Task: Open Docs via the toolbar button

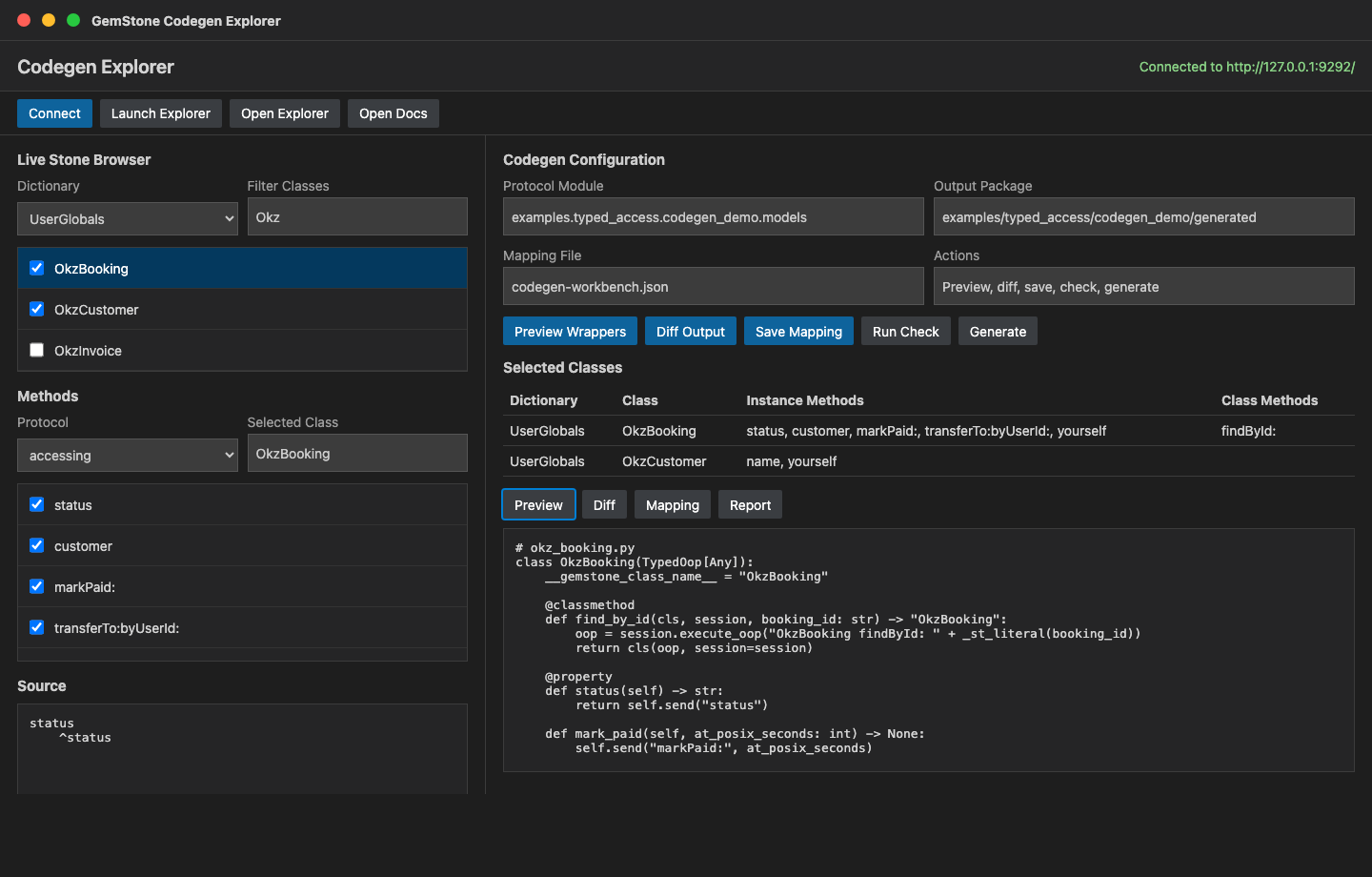Action: 393,113
